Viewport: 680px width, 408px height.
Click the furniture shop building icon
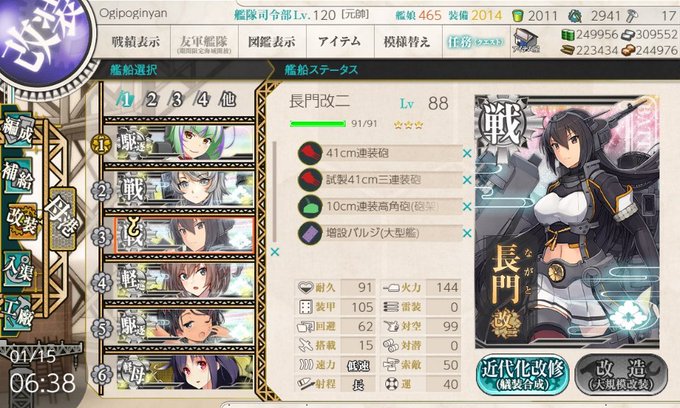click(x=526, y=41)
